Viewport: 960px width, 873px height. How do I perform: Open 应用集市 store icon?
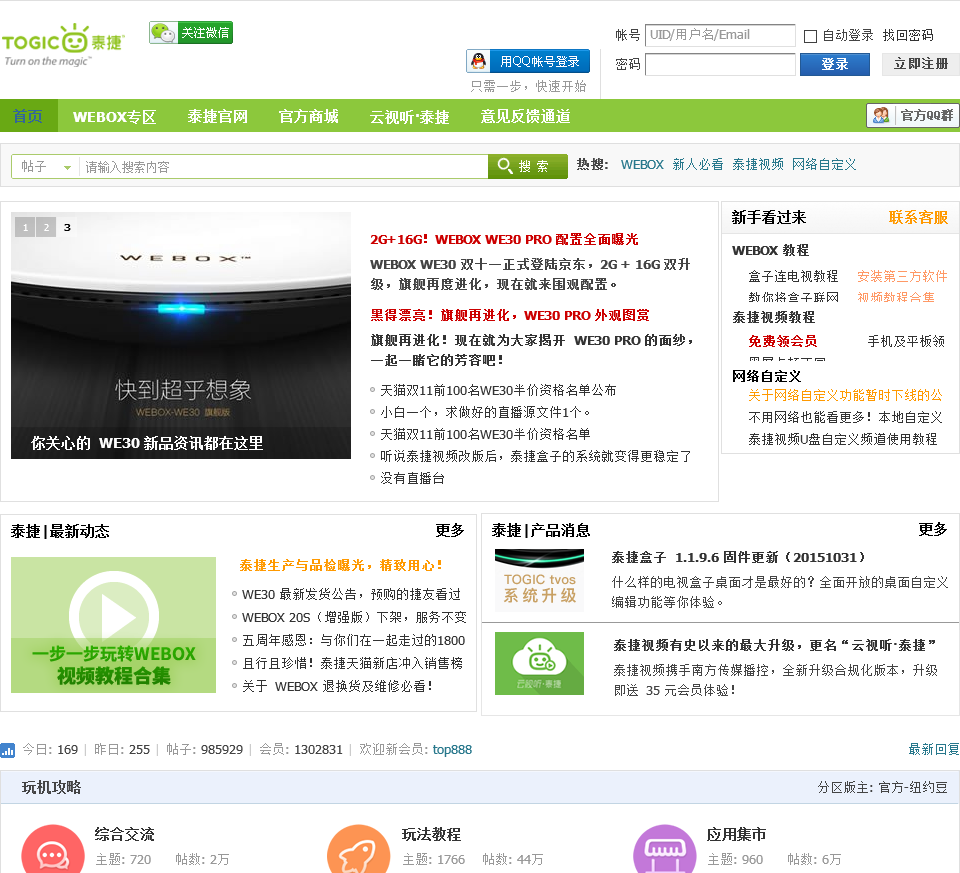[664, 851]
